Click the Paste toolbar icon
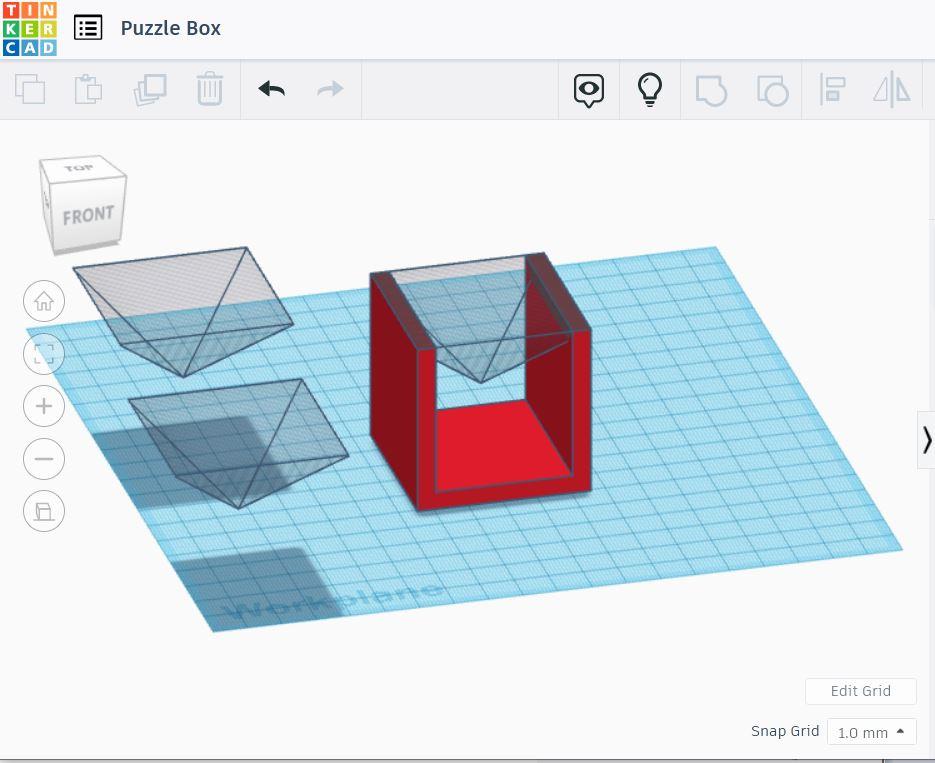 click(x=88, y=89)
